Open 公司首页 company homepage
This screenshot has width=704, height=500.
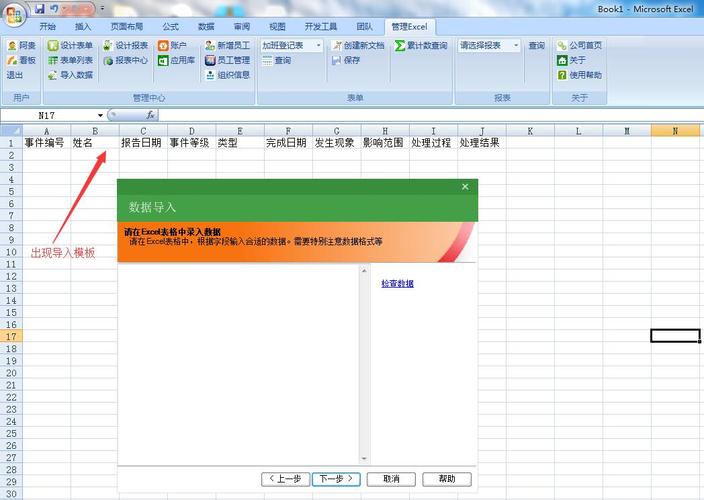click(x=579, y=45)
